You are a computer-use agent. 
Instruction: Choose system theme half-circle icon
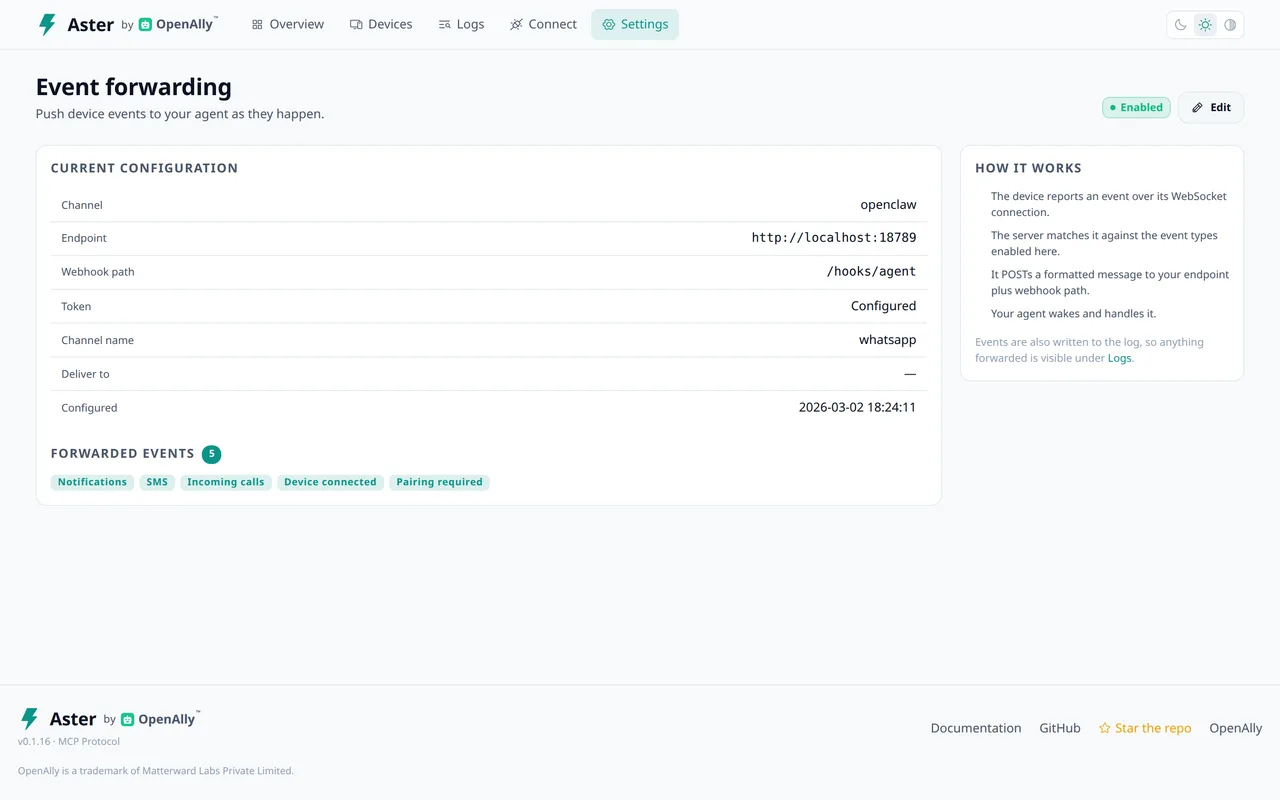1230,25
